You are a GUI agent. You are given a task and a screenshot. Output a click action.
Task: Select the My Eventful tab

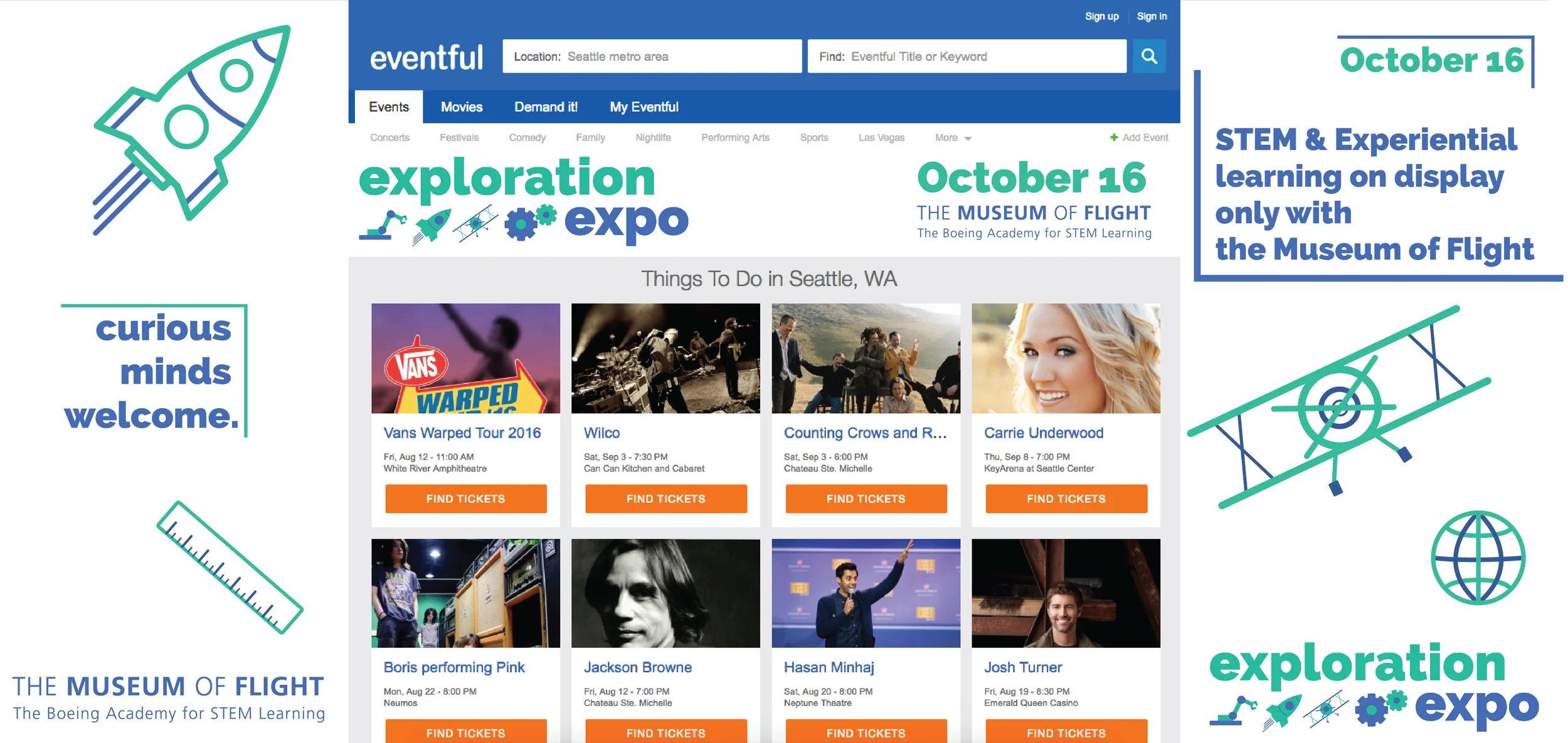click(x=644, y=107)
